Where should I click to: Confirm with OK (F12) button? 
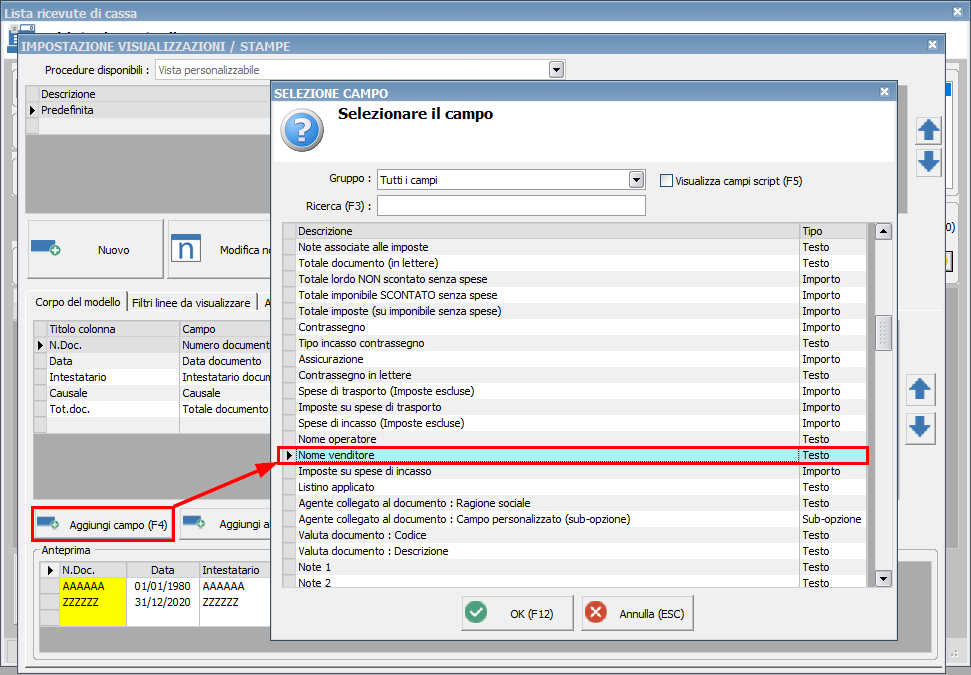pos(517,613)
